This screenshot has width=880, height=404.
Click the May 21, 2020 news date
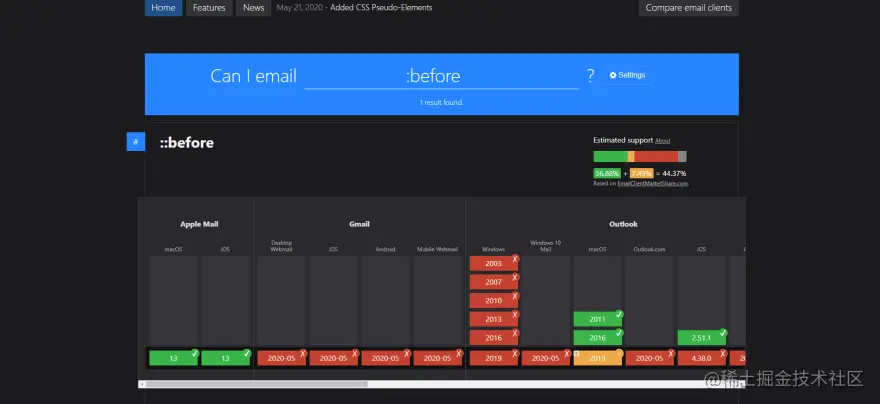pos(299,8)
